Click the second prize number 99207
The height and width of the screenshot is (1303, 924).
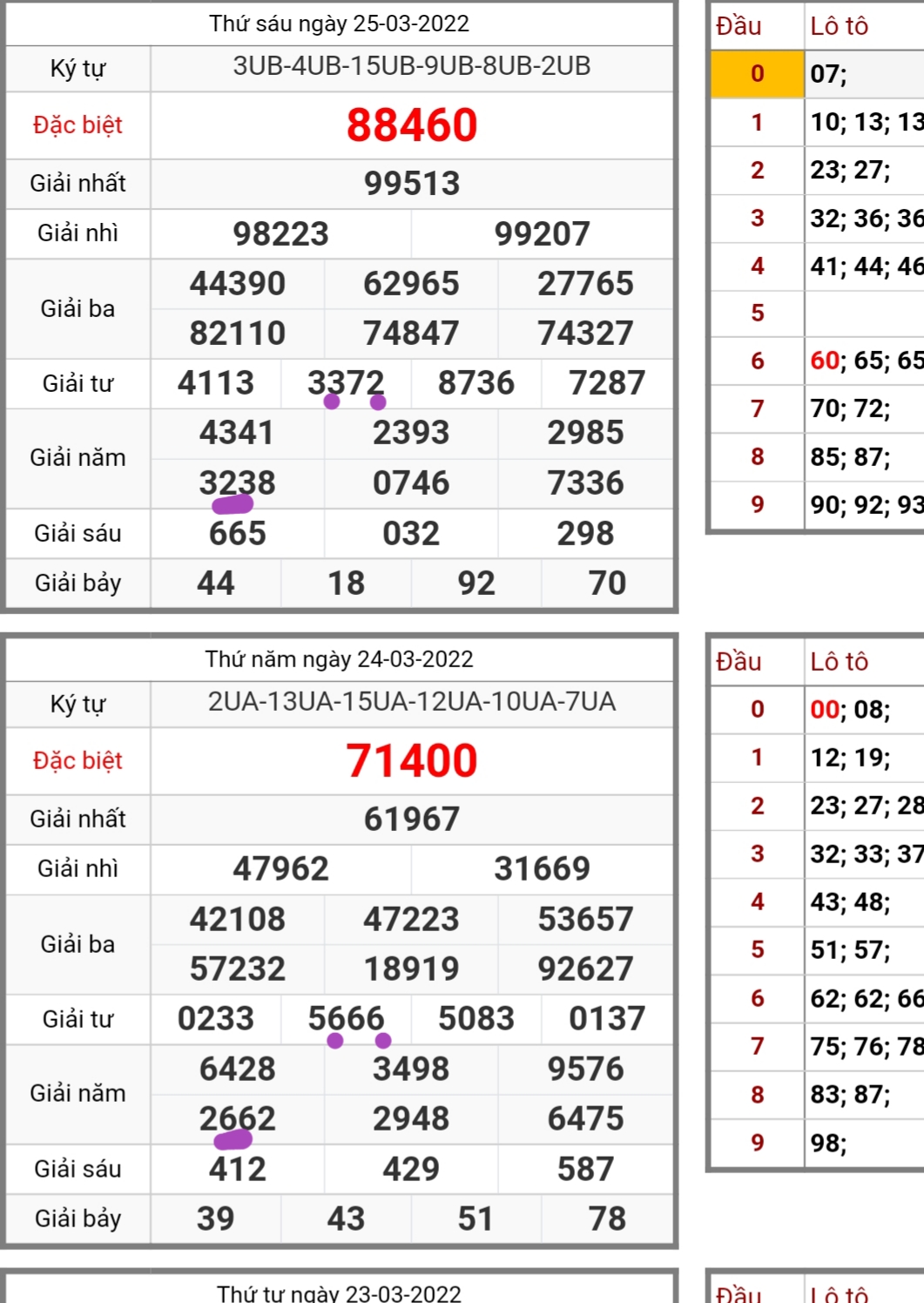point(542,233)
